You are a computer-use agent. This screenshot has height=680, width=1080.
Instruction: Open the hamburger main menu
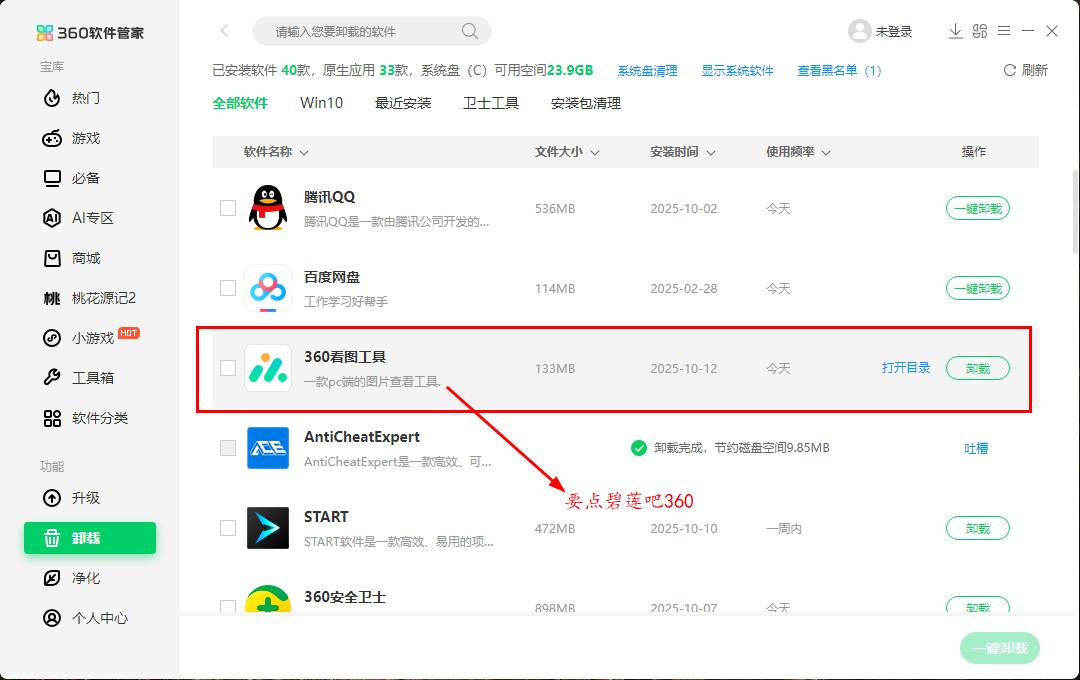point(1004,31)
